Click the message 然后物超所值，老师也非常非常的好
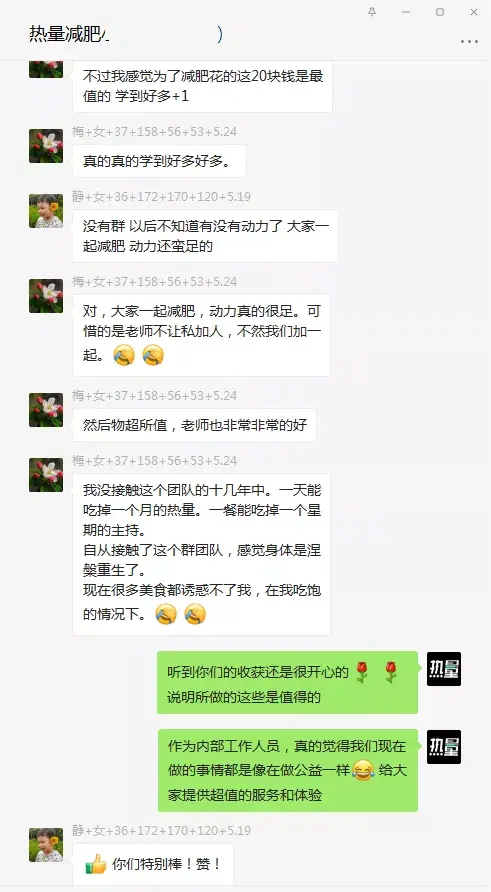491x892 pixels. pyautogui.click(x=195, y=425)
